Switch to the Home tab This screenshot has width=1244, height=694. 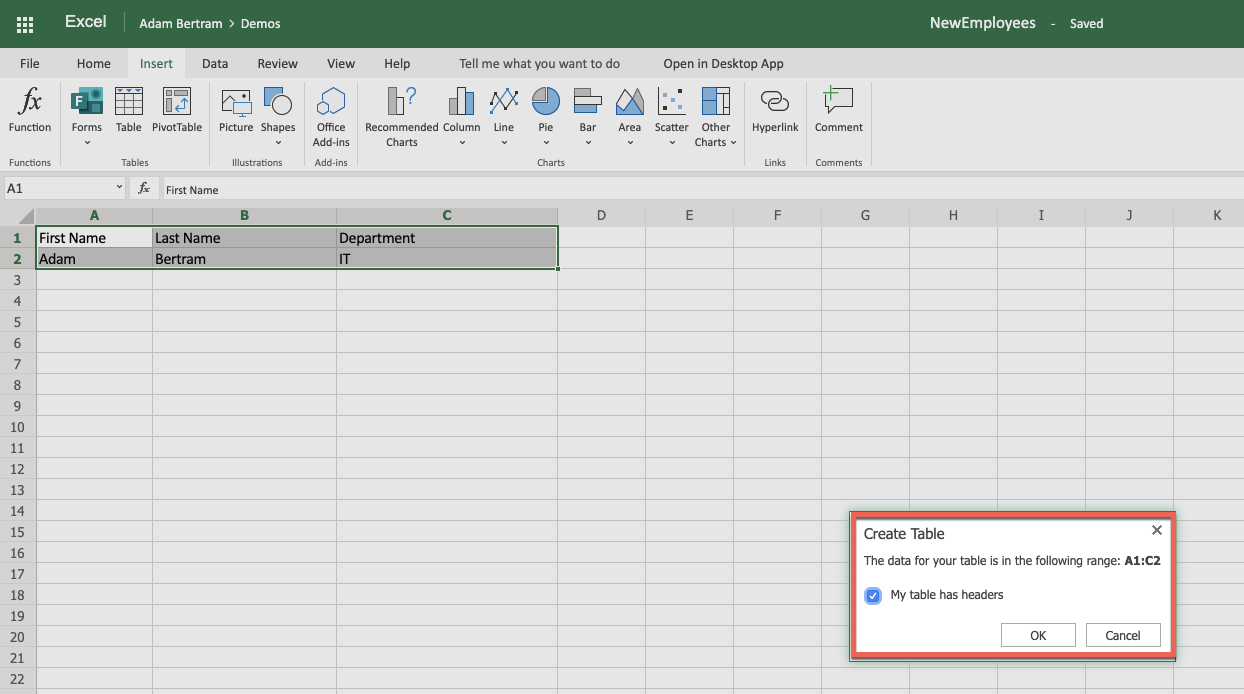94,63
